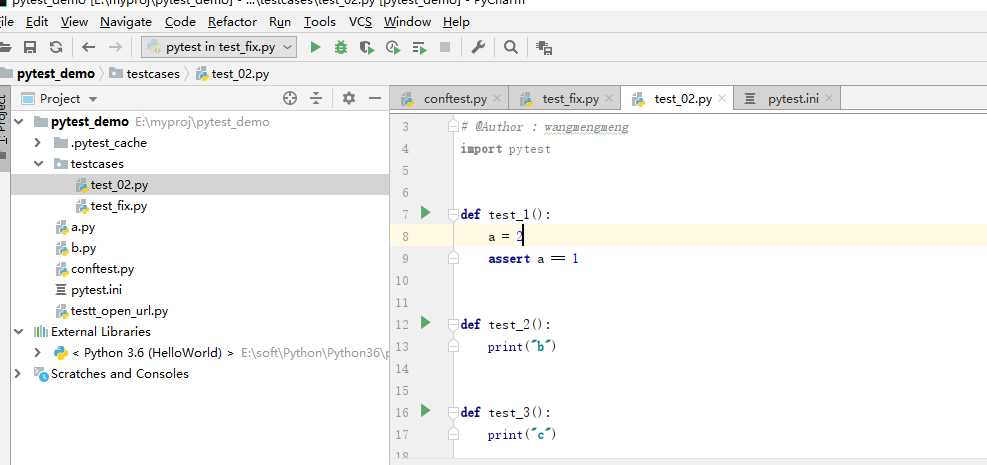This screenshot has width=987, height=465.
Task: Open the Run menu
Action: pos(280,22)
